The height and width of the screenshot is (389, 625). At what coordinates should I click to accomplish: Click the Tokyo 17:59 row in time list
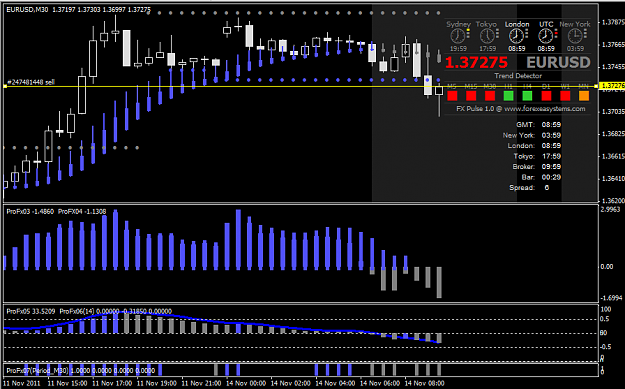pyautogui.click(x=537, y=156)
